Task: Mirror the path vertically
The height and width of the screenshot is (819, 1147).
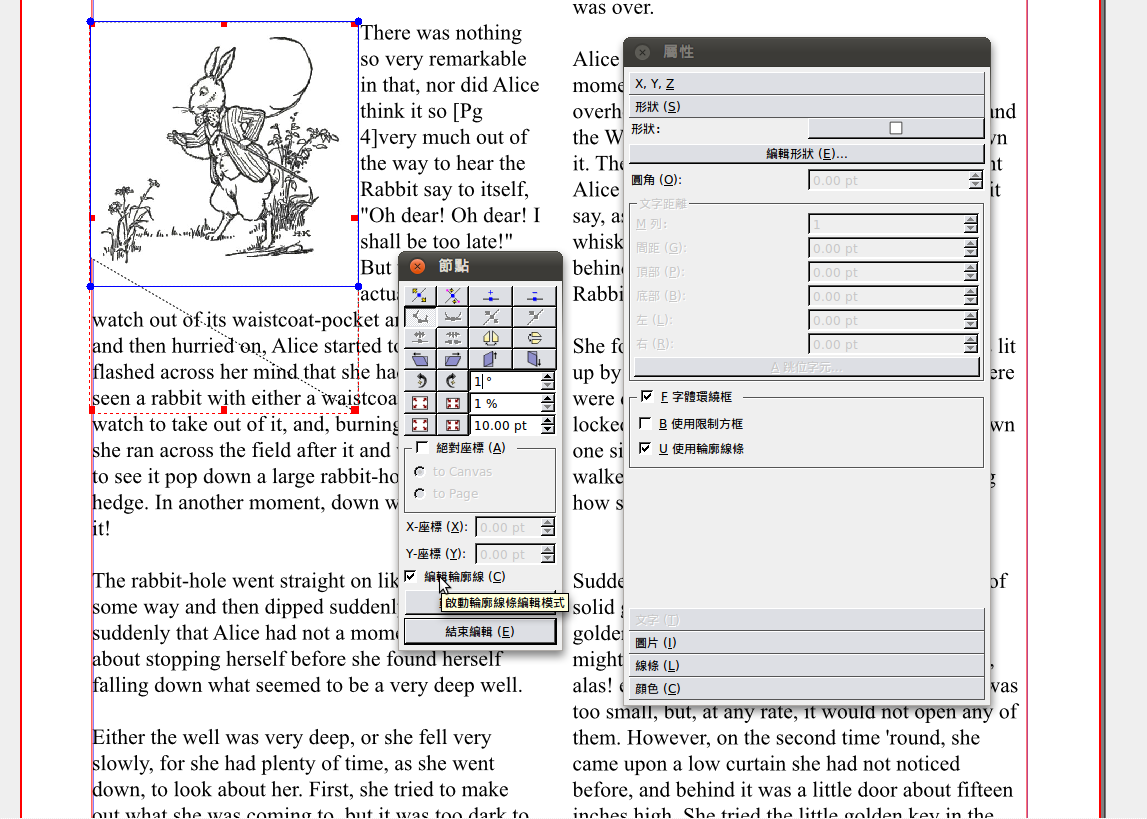Action: [535, 338]
